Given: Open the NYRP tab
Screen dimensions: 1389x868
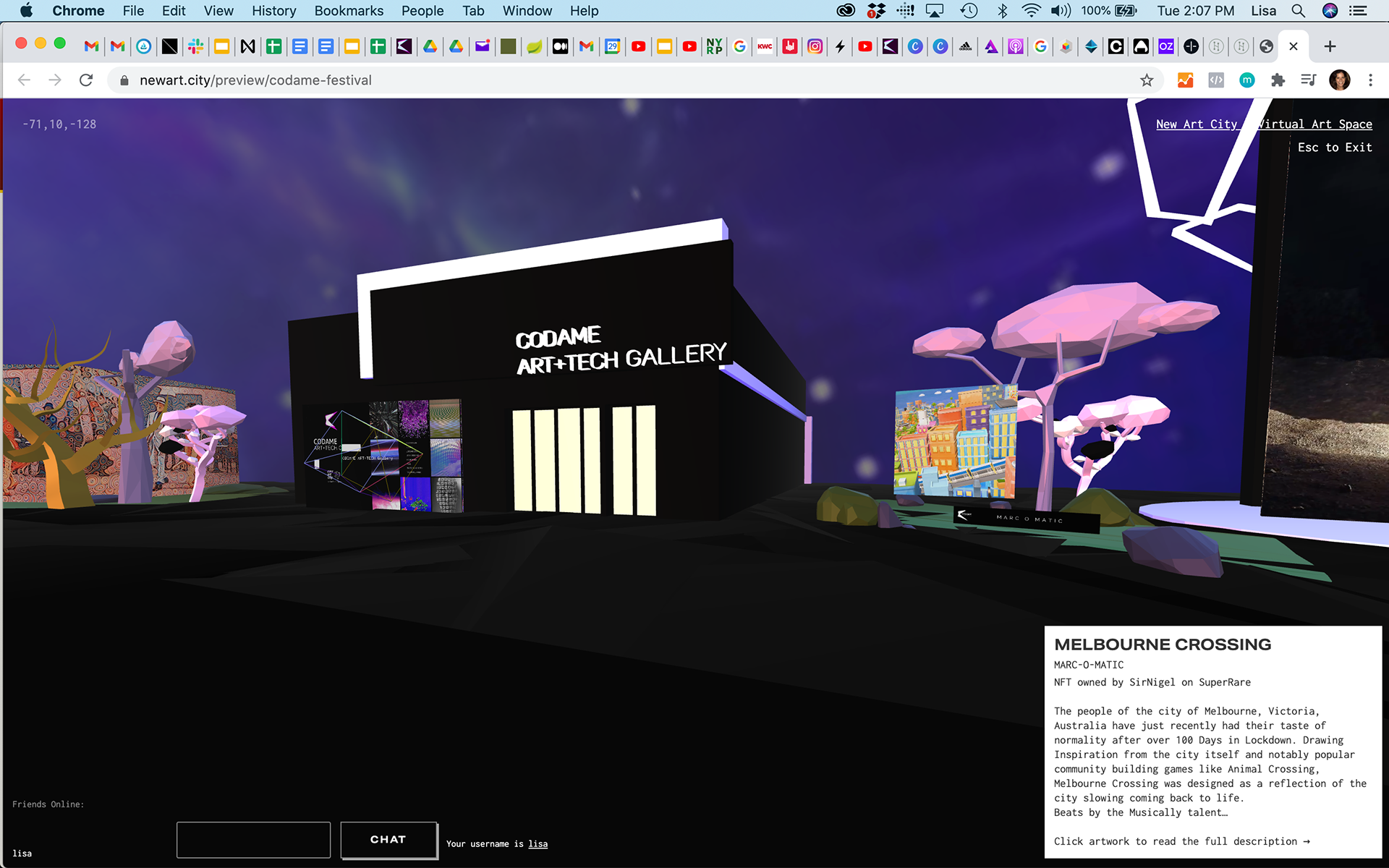Looking at the screenshot, I should pyautogui.click(x=714, y=46).
